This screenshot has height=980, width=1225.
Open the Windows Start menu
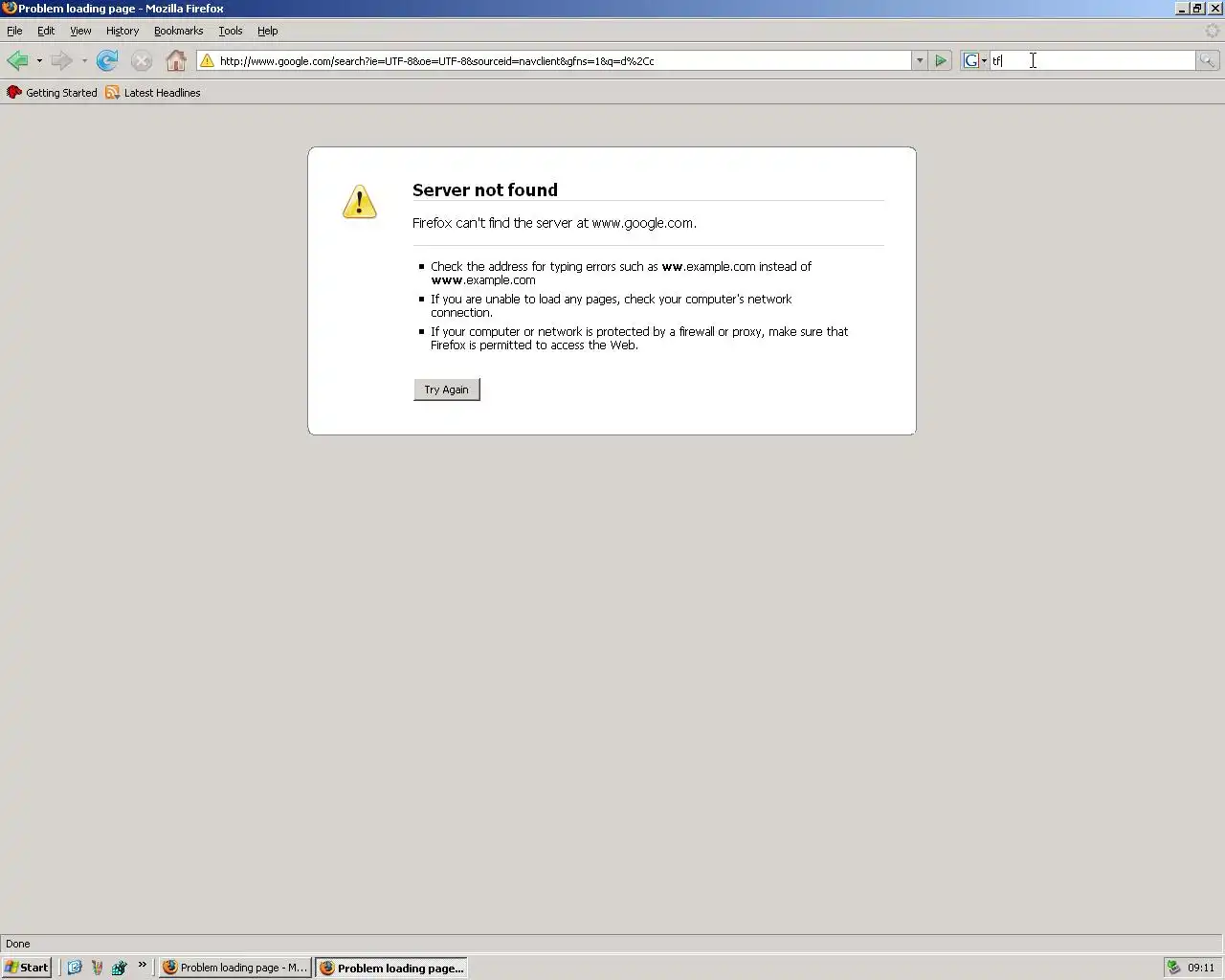[27, 968]
